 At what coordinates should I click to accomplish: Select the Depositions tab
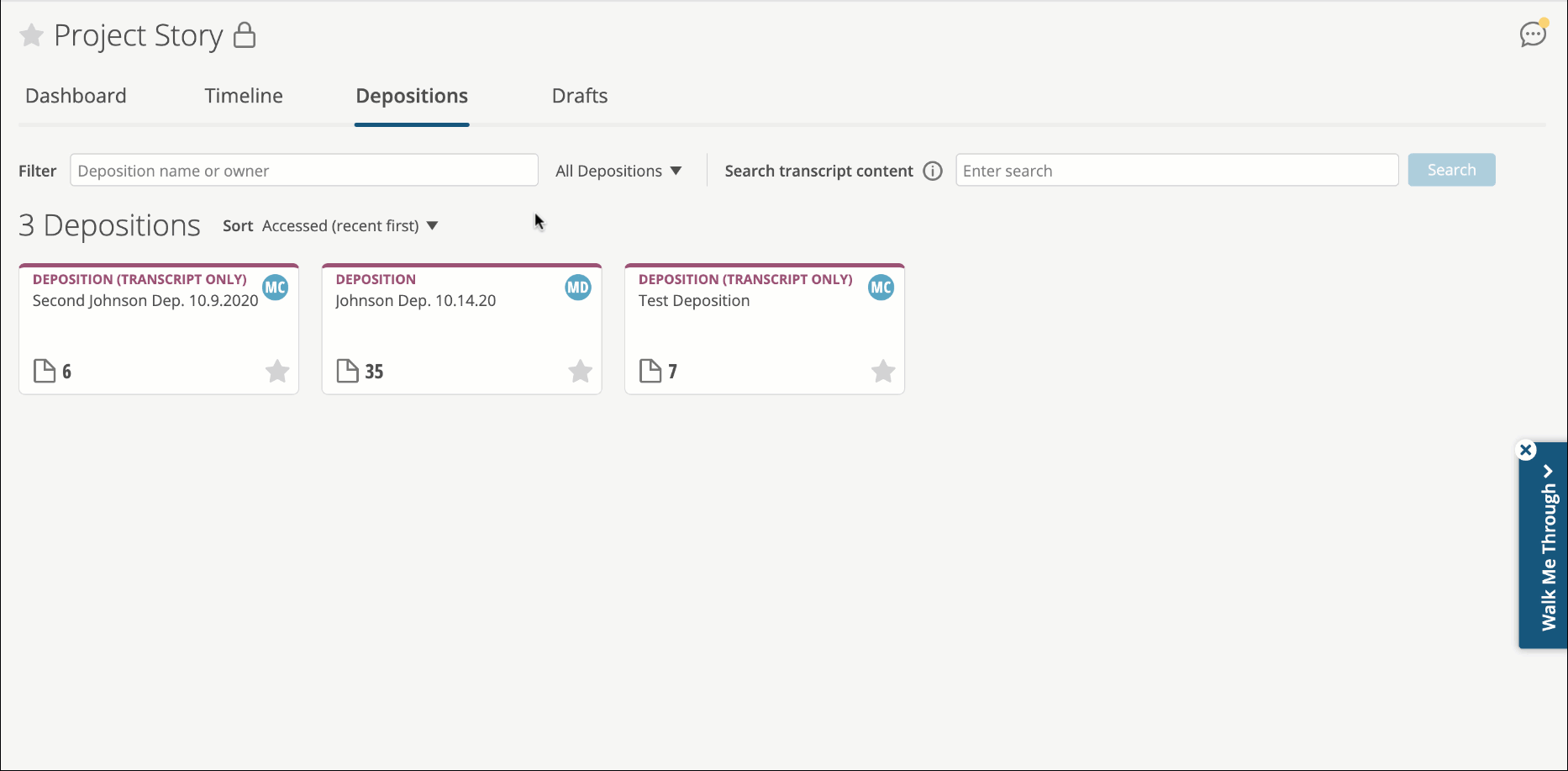point(412,96)
